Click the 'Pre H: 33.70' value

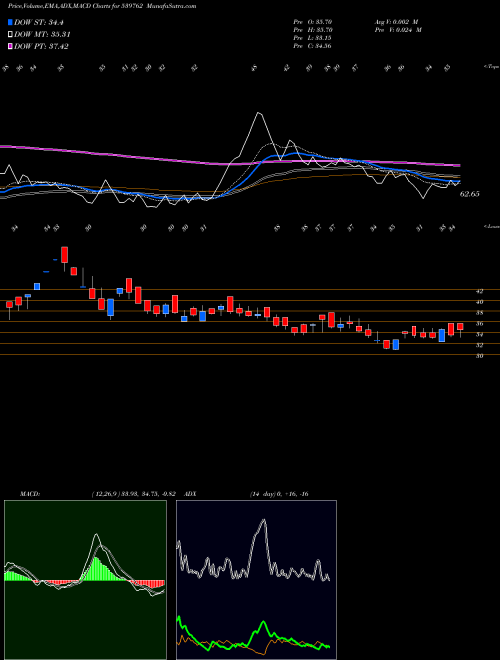coord(313,30)
